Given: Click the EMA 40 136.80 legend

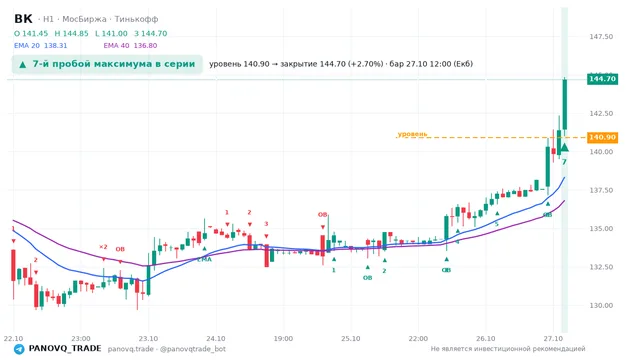Looking at the screenshot, I should pyautogui.click(x=130, y=46).
